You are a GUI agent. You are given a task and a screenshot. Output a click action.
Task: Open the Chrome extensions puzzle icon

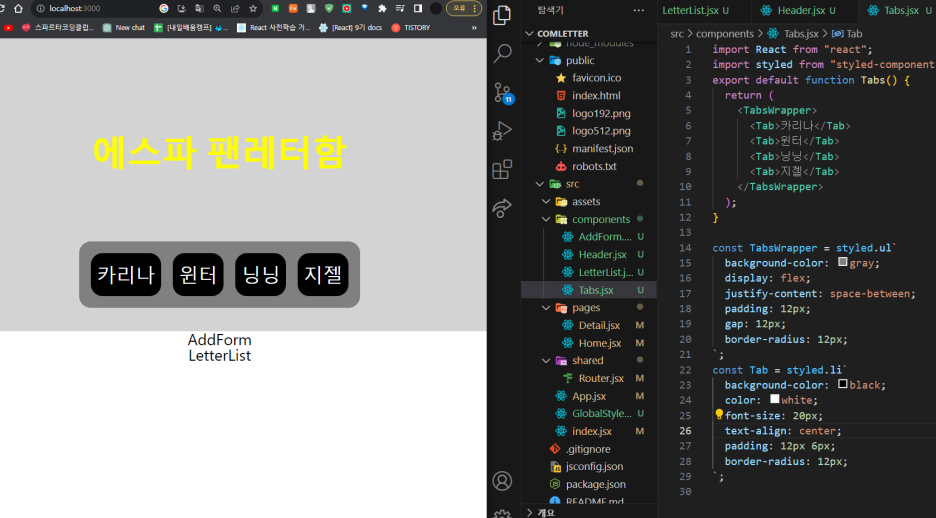click(x=383, y=8)
